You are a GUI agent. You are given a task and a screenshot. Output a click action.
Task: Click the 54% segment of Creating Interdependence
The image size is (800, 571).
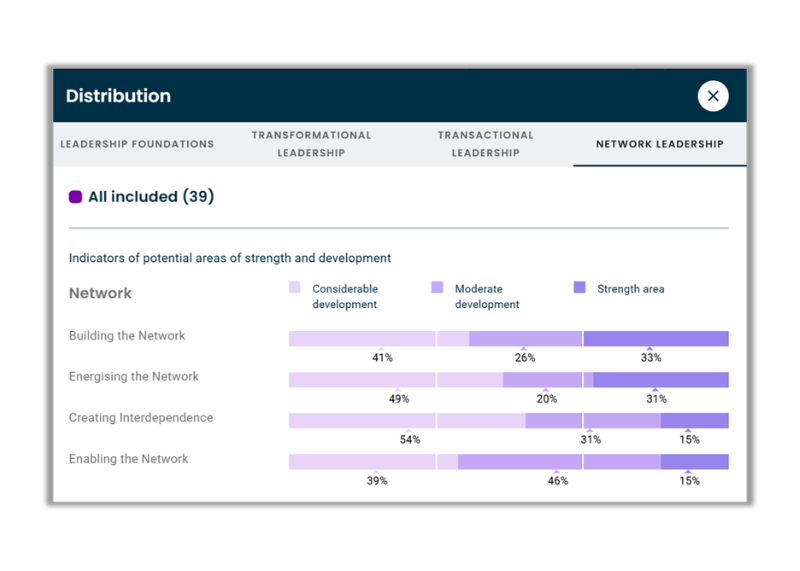407,421
